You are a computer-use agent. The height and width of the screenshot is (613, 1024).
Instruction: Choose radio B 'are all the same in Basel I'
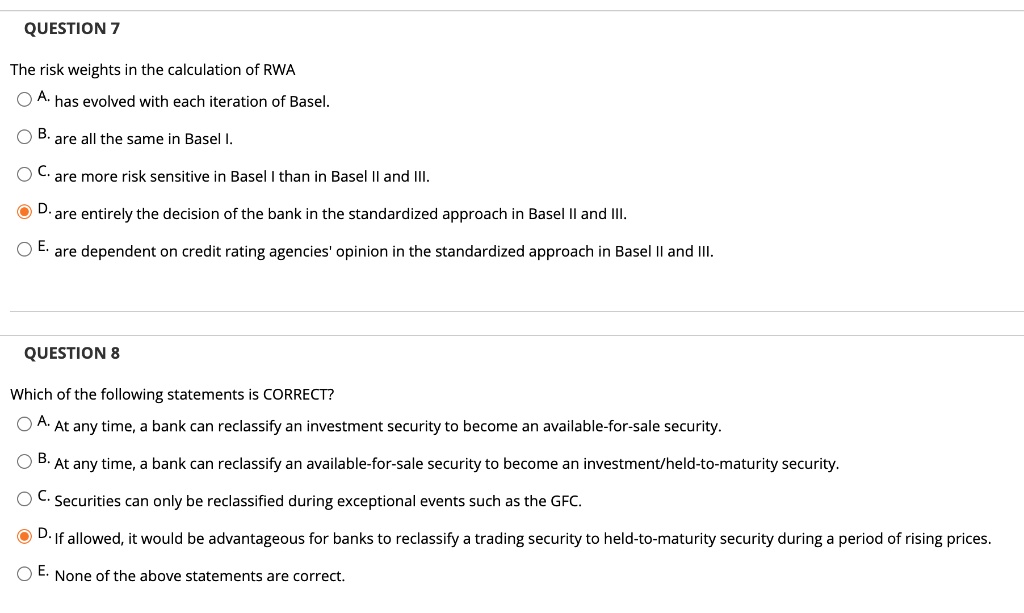coord(24,136)
